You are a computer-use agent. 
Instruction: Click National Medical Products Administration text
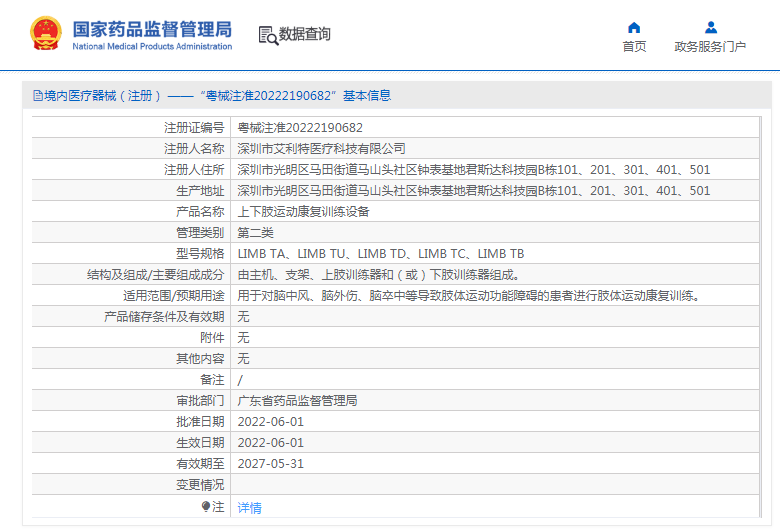(x=152, y=46)
